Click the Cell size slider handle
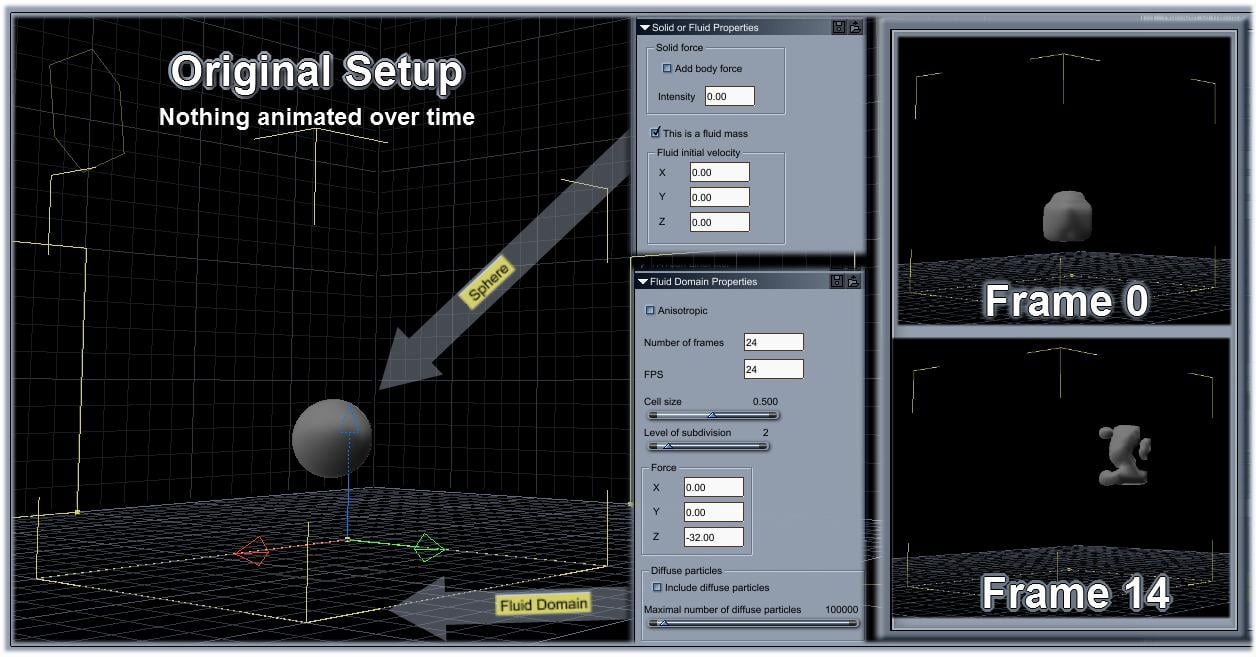The image size is (1256, 657). tap(712, 415)
